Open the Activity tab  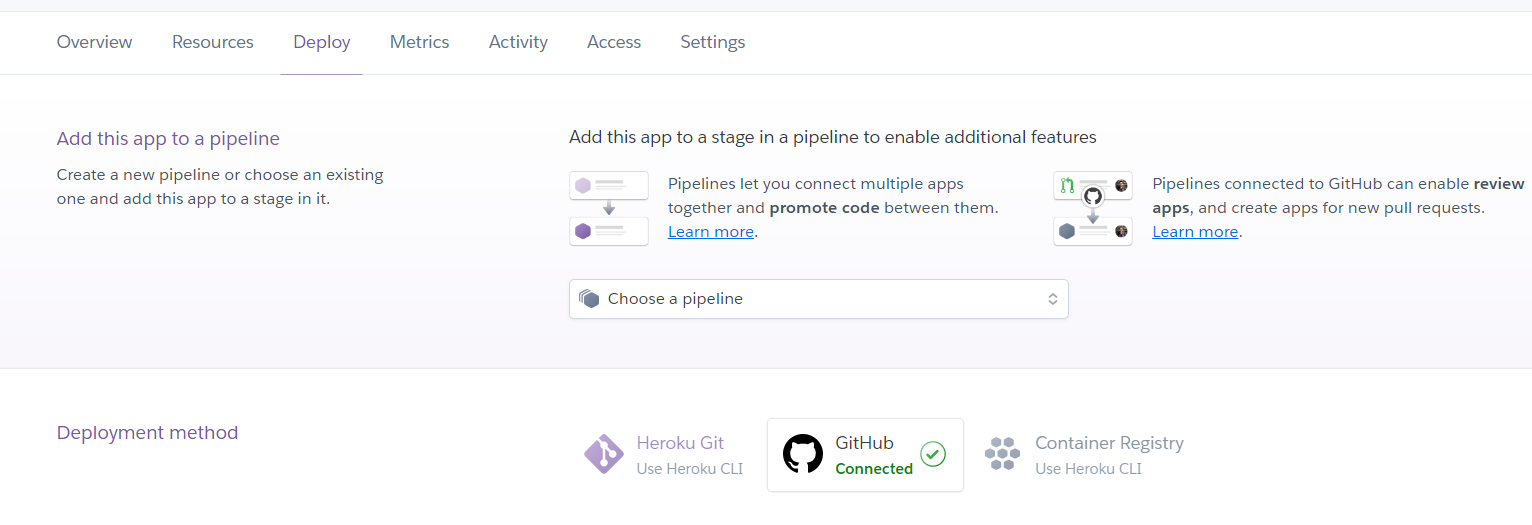point(518,42)
